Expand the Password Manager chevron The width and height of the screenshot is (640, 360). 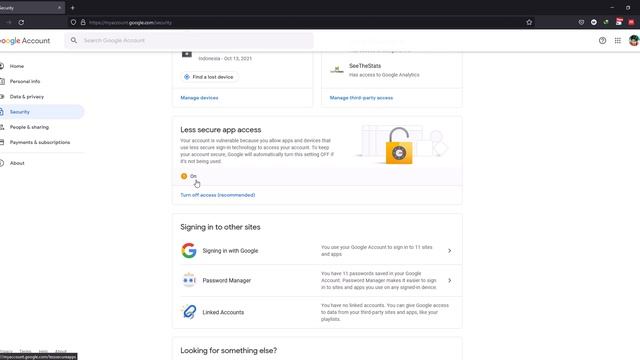(x=449, y=280)
